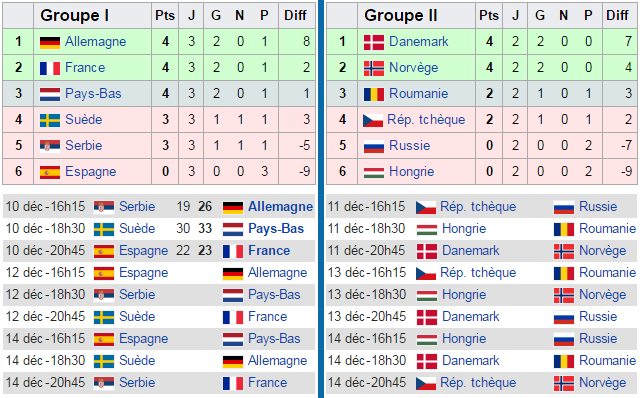The image size is (640, 398).
Task: Click the Serbian flag in the standings row
Action: point(50,146)
